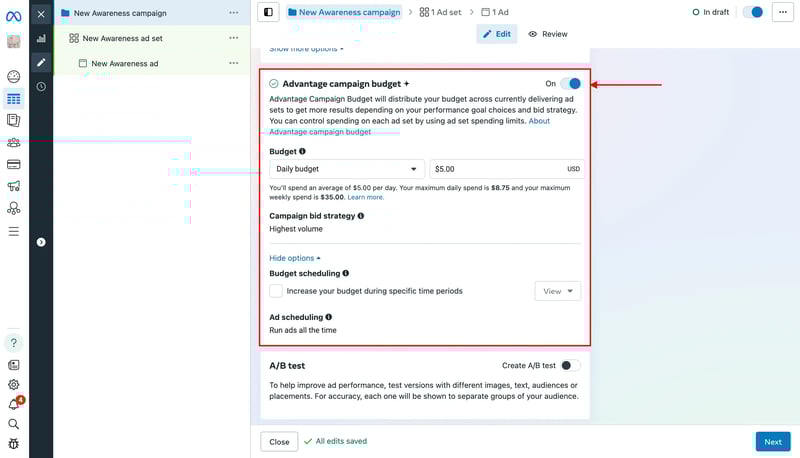Viewport: 800px width, 458px height.
Task: Open the Search magnifier icon
Action: tap(14, 424)
